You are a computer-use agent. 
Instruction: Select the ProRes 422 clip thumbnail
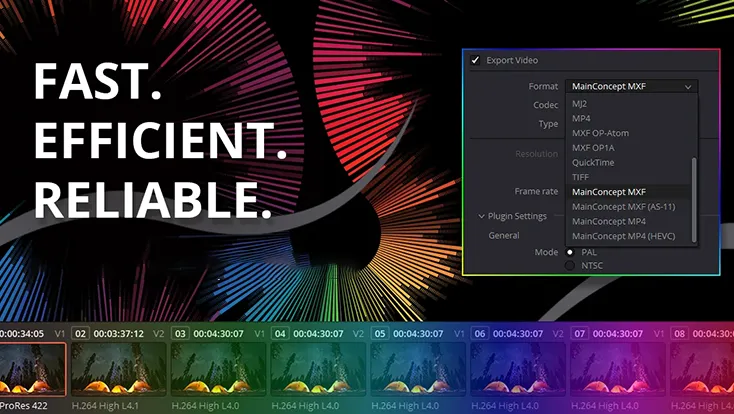(x=32, y=369)
